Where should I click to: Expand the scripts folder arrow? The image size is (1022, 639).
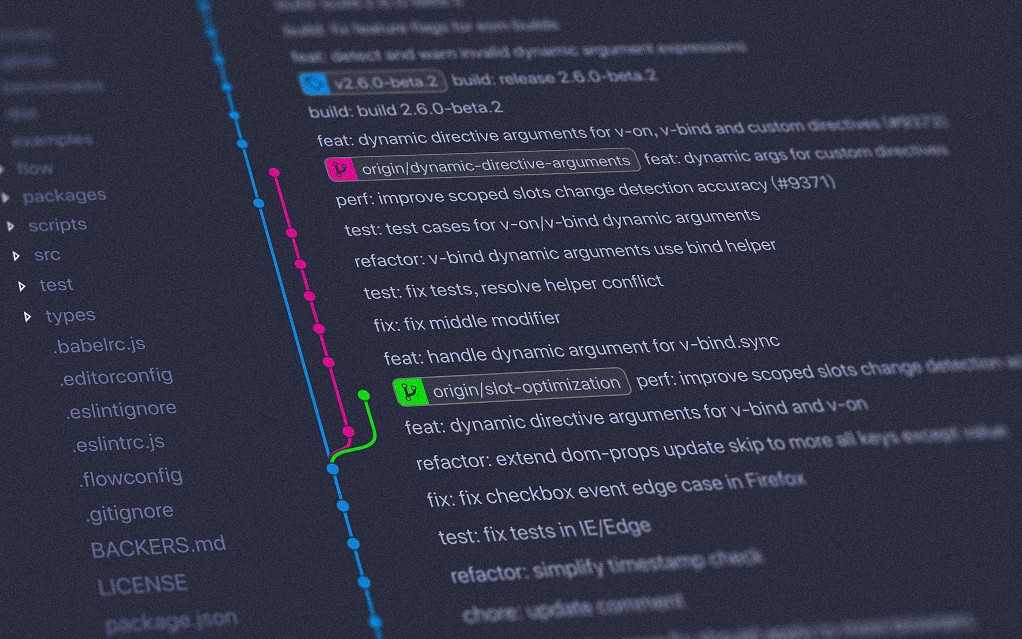click(11, 226)
